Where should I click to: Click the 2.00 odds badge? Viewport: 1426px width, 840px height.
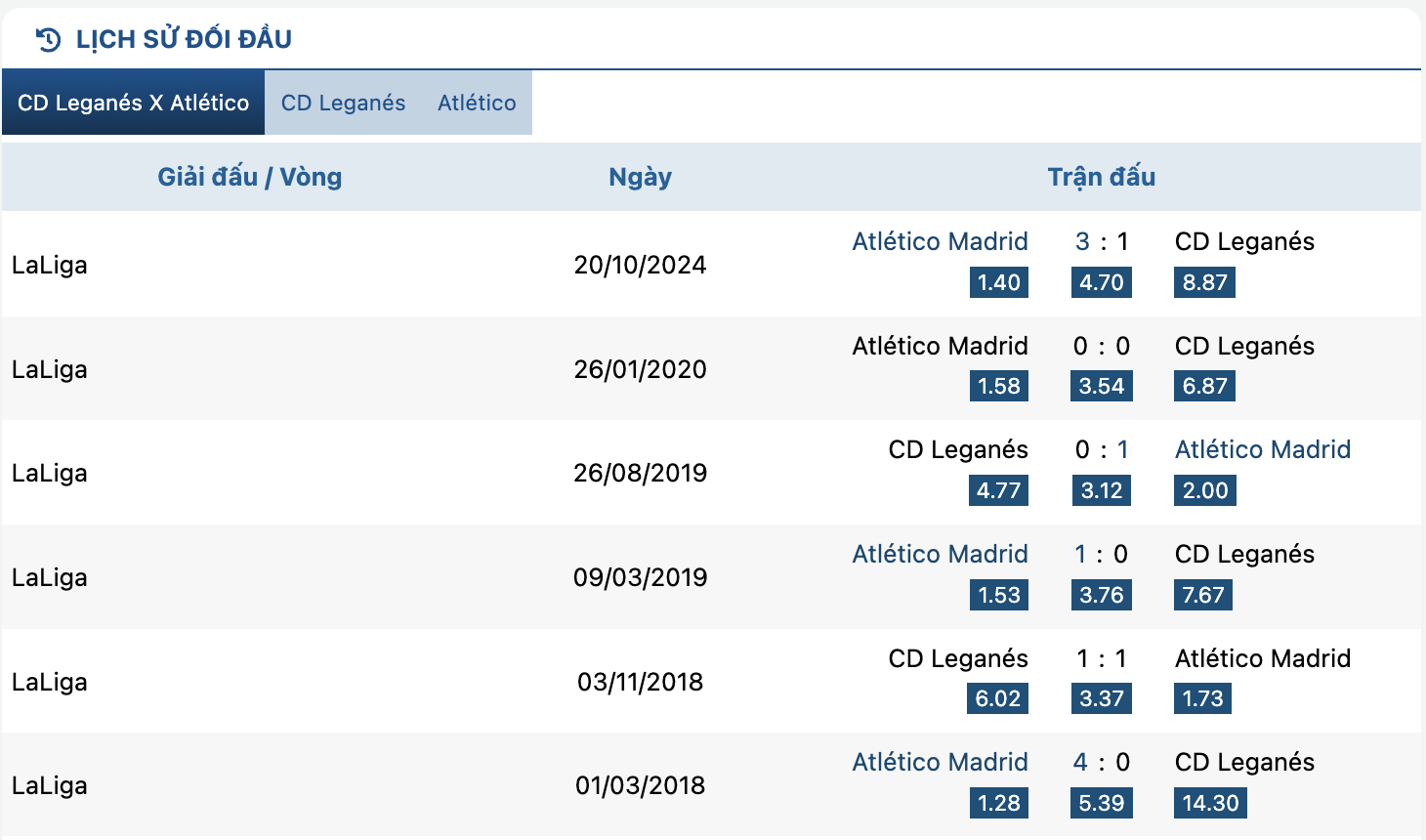coord(1205,490)
